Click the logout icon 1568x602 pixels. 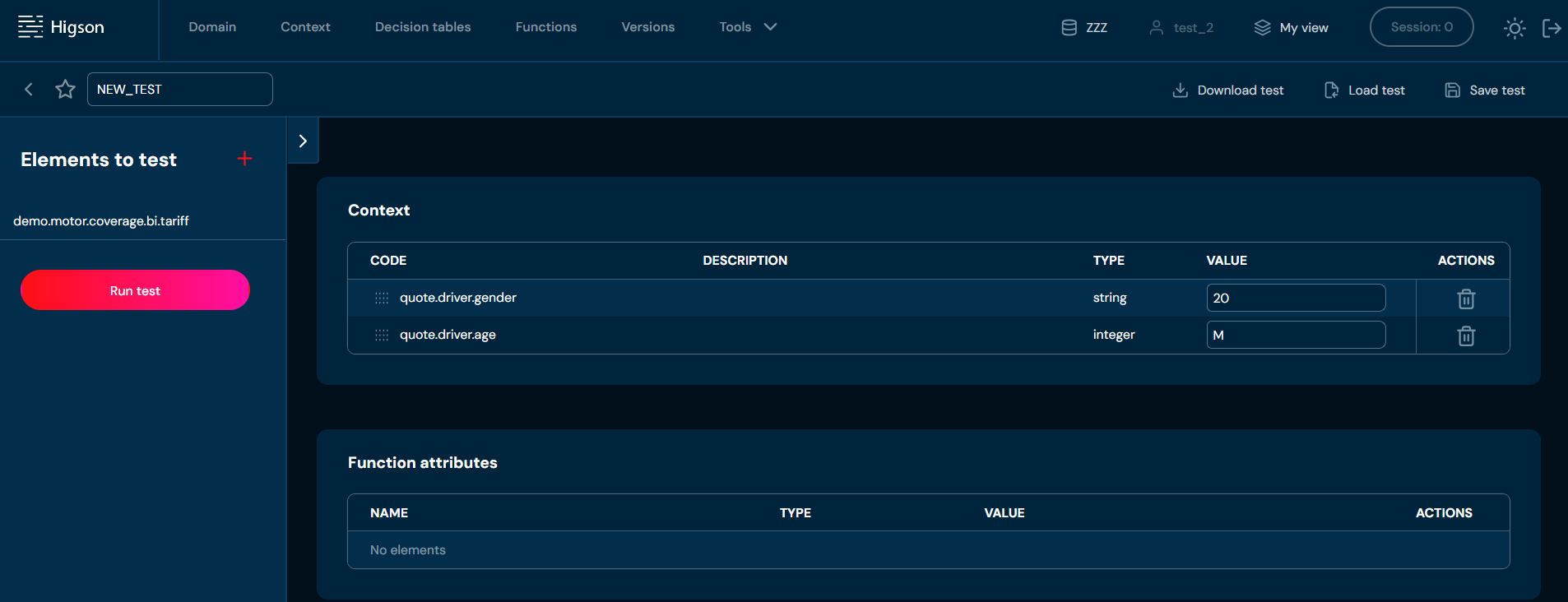[1551, 28]
